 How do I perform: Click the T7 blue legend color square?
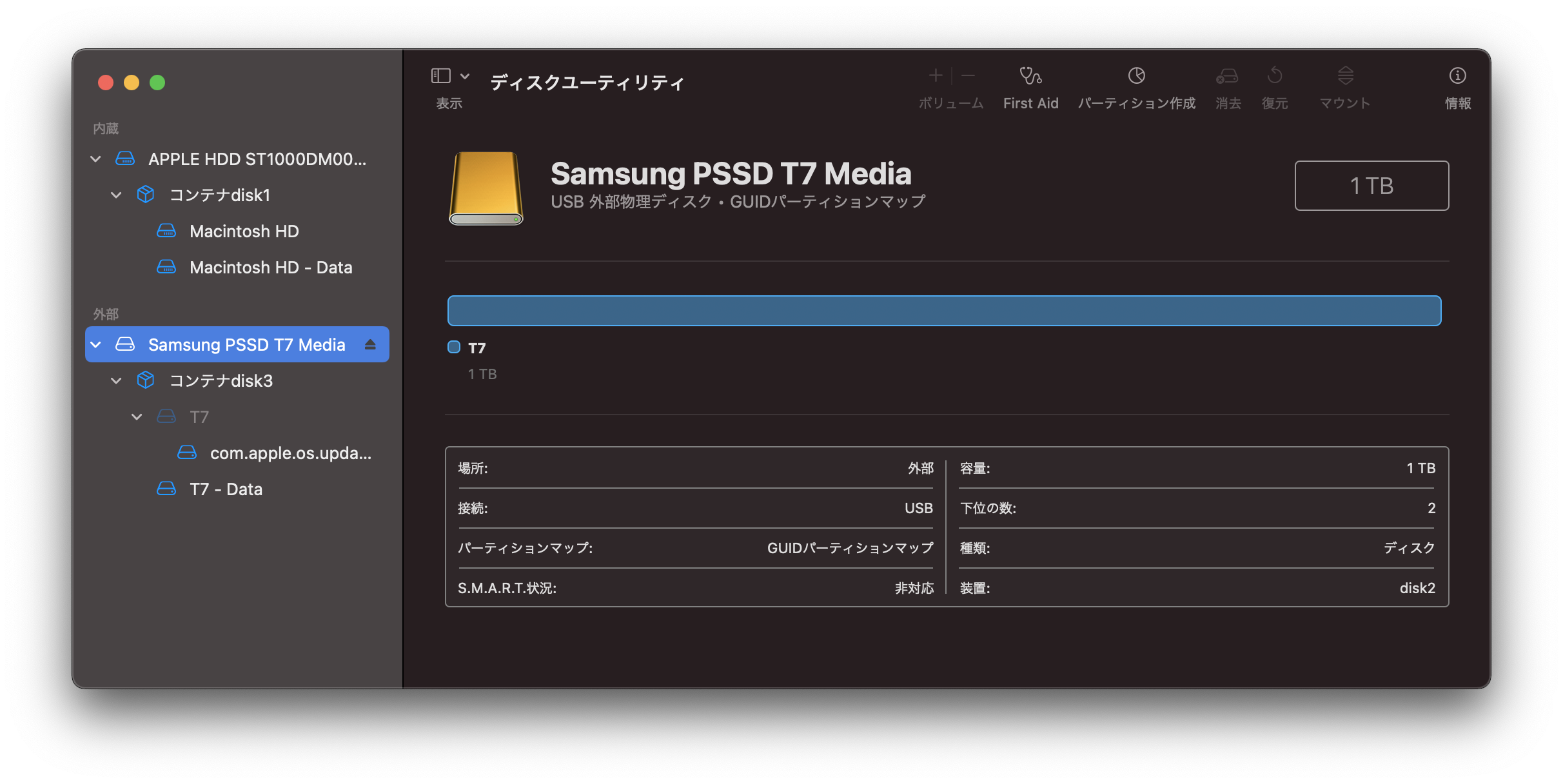point(454,348)
